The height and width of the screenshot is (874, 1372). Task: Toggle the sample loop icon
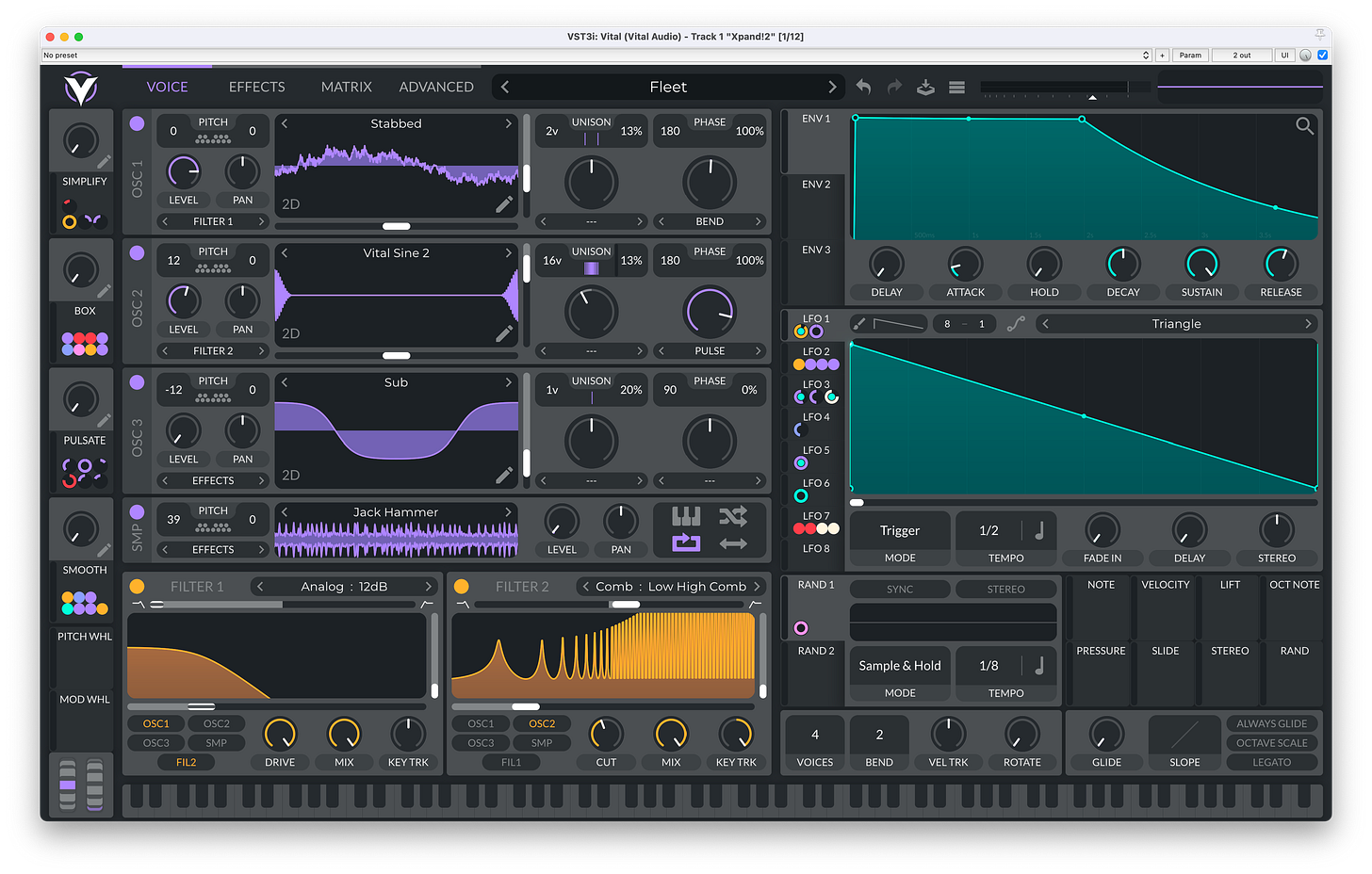pos(686,542)
